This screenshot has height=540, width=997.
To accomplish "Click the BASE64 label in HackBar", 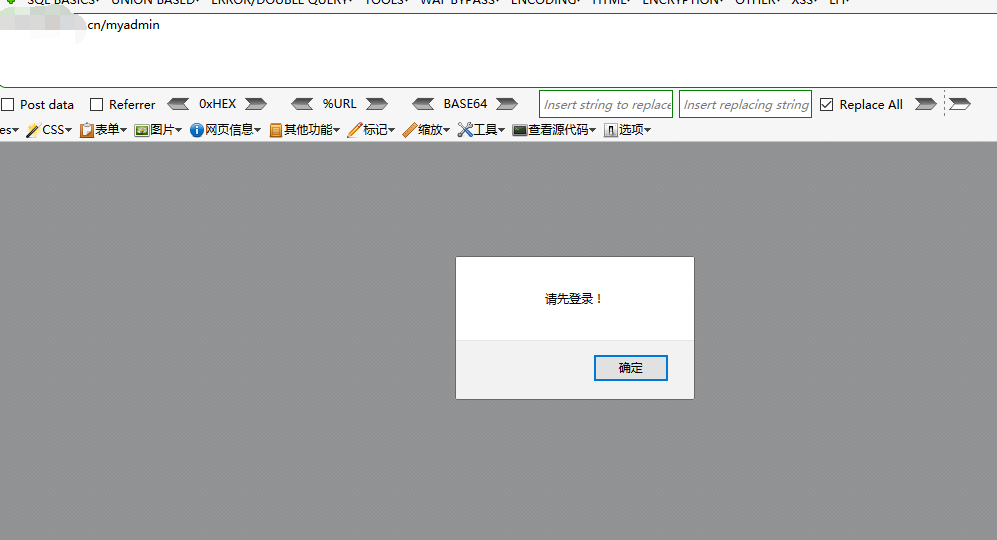I will point(465,104).
